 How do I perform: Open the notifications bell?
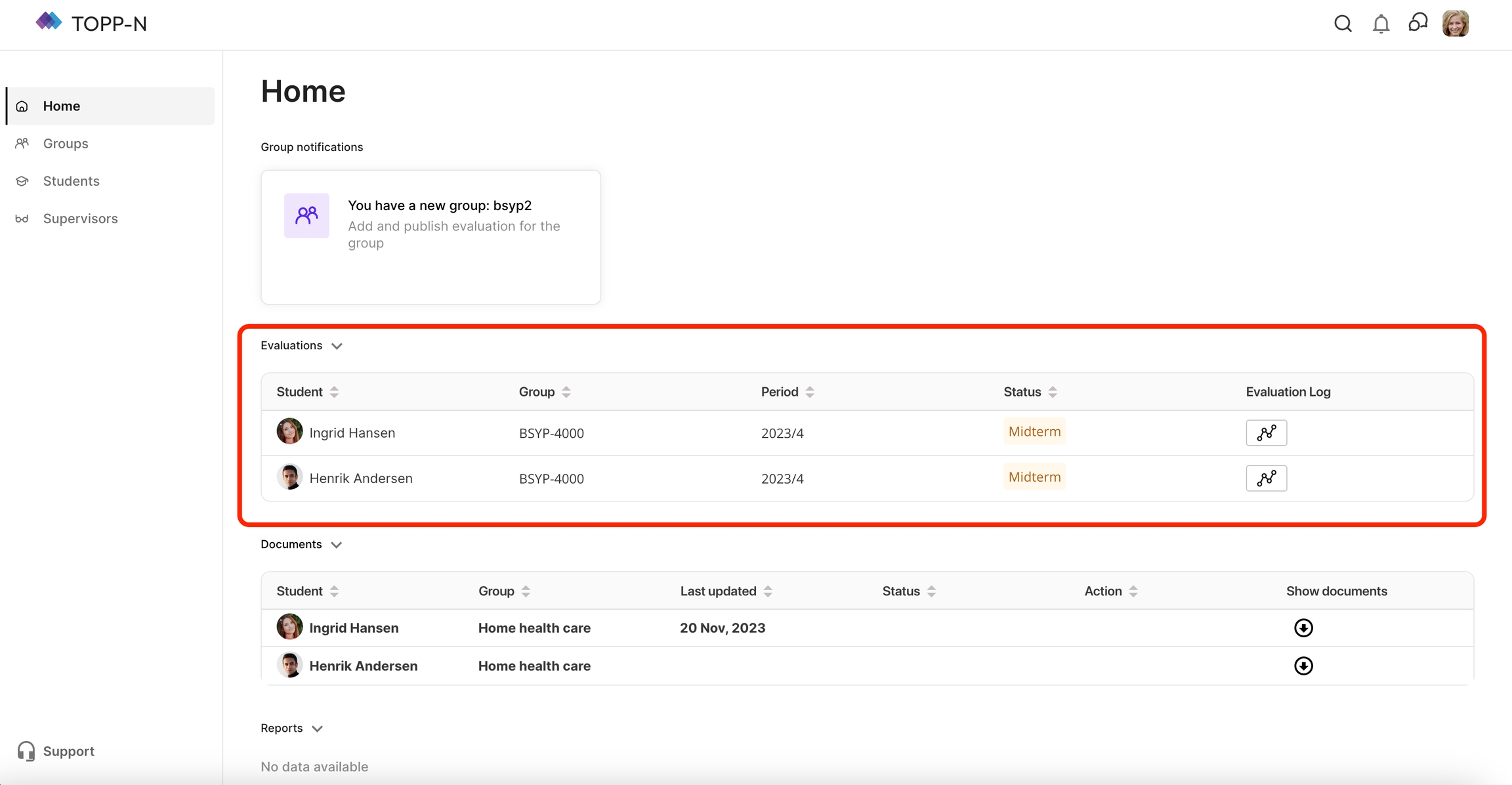tap(1381, 24)
